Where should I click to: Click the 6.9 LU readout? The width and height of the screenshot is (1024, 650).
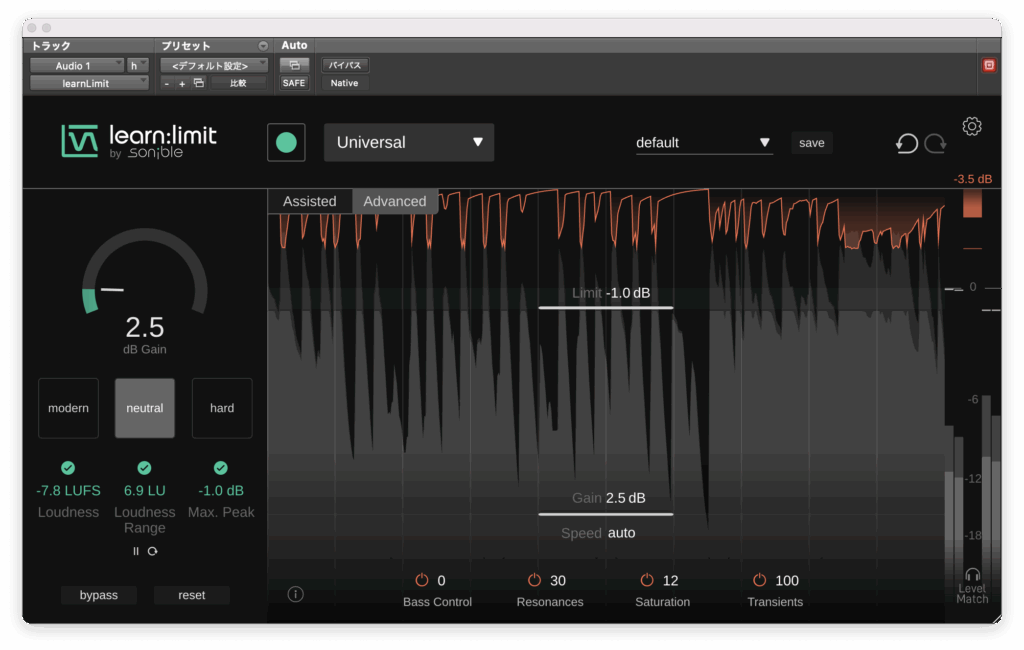coord(144,490)
